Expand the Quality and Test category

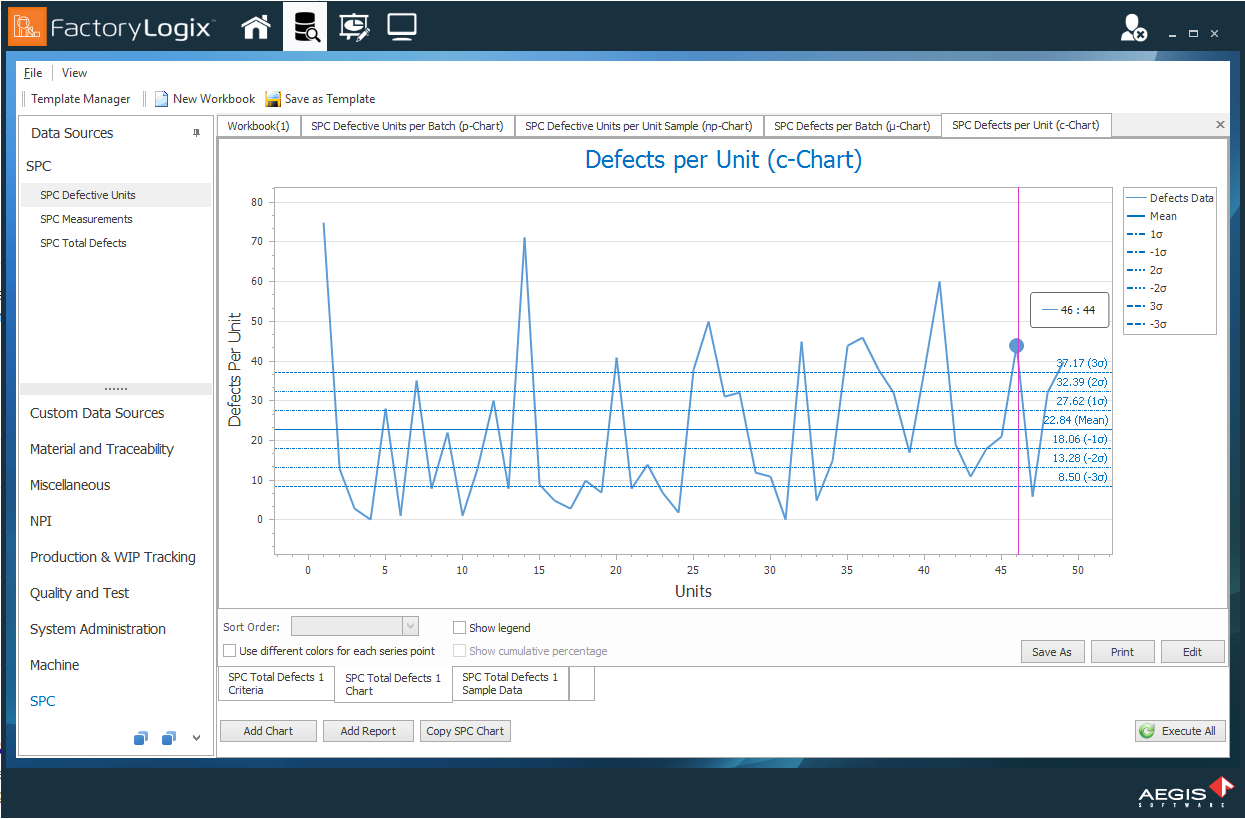[80, 593]
